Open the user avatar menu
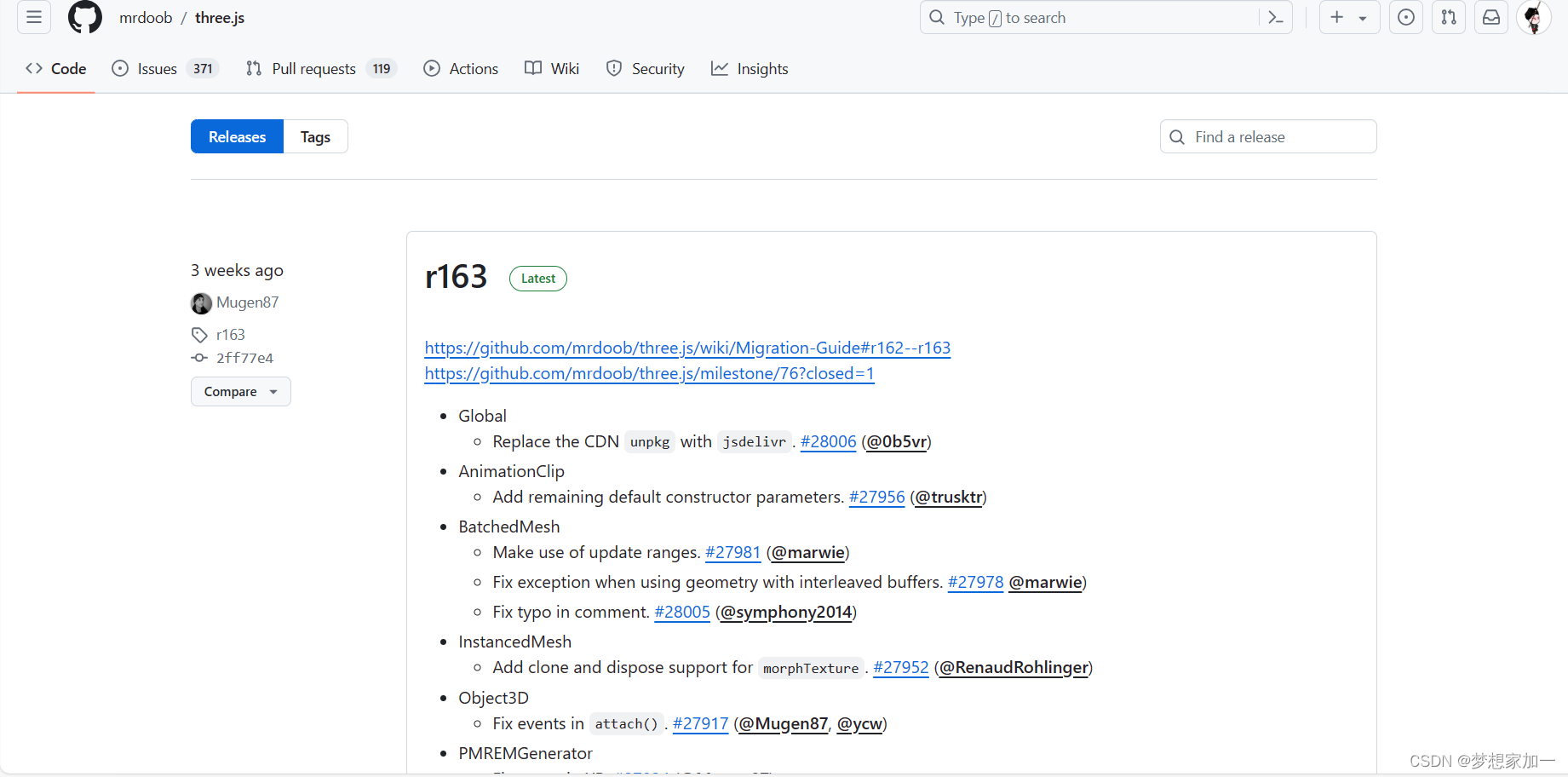The width and height of the screenshot is (1568, 777). [1534, 17]
